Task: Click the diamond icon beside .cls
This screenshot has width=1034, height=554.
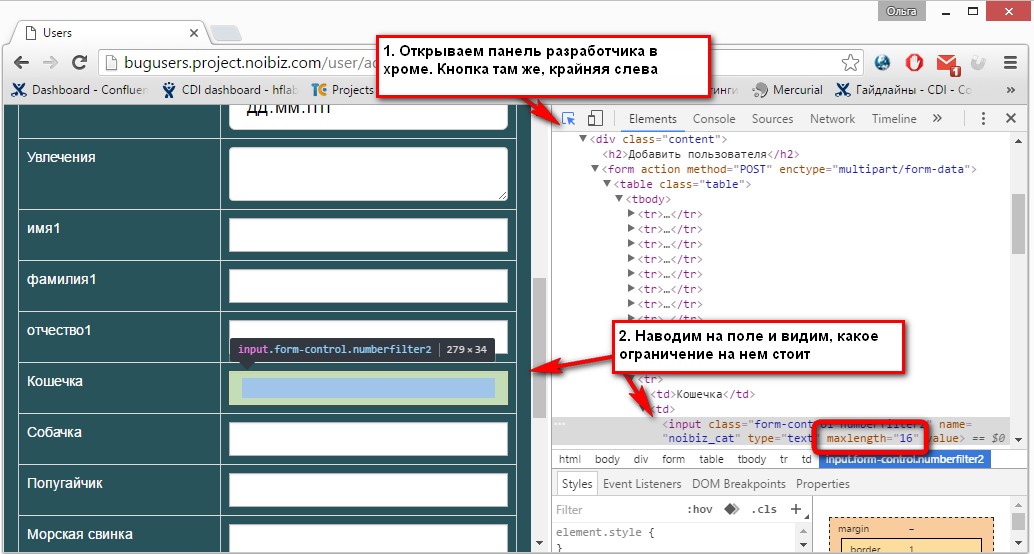Action: pyautogui.click(x=731, y=509)
